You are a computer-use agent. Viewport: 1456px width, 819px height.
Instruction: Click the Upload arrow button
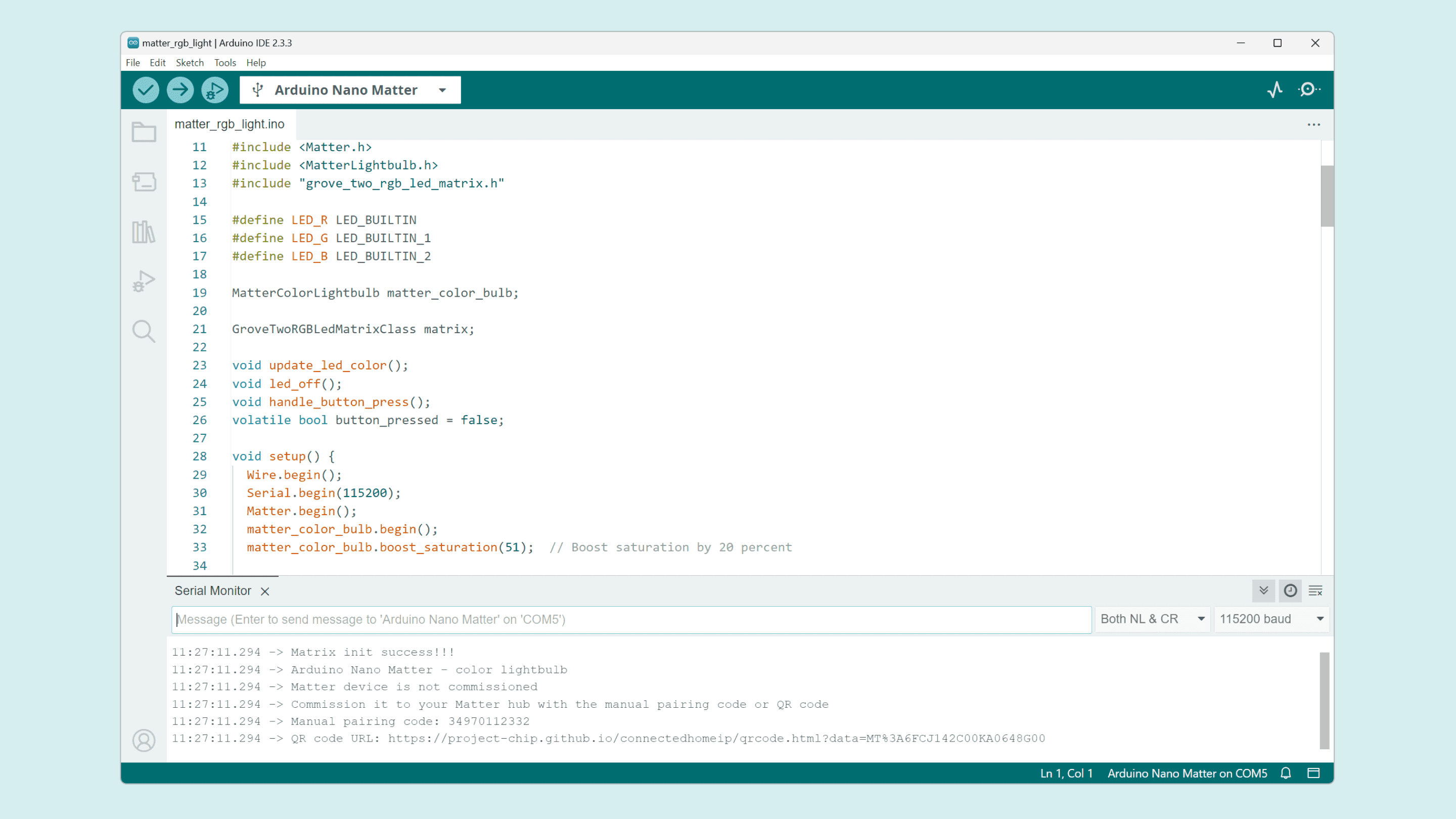coord(180,90)
